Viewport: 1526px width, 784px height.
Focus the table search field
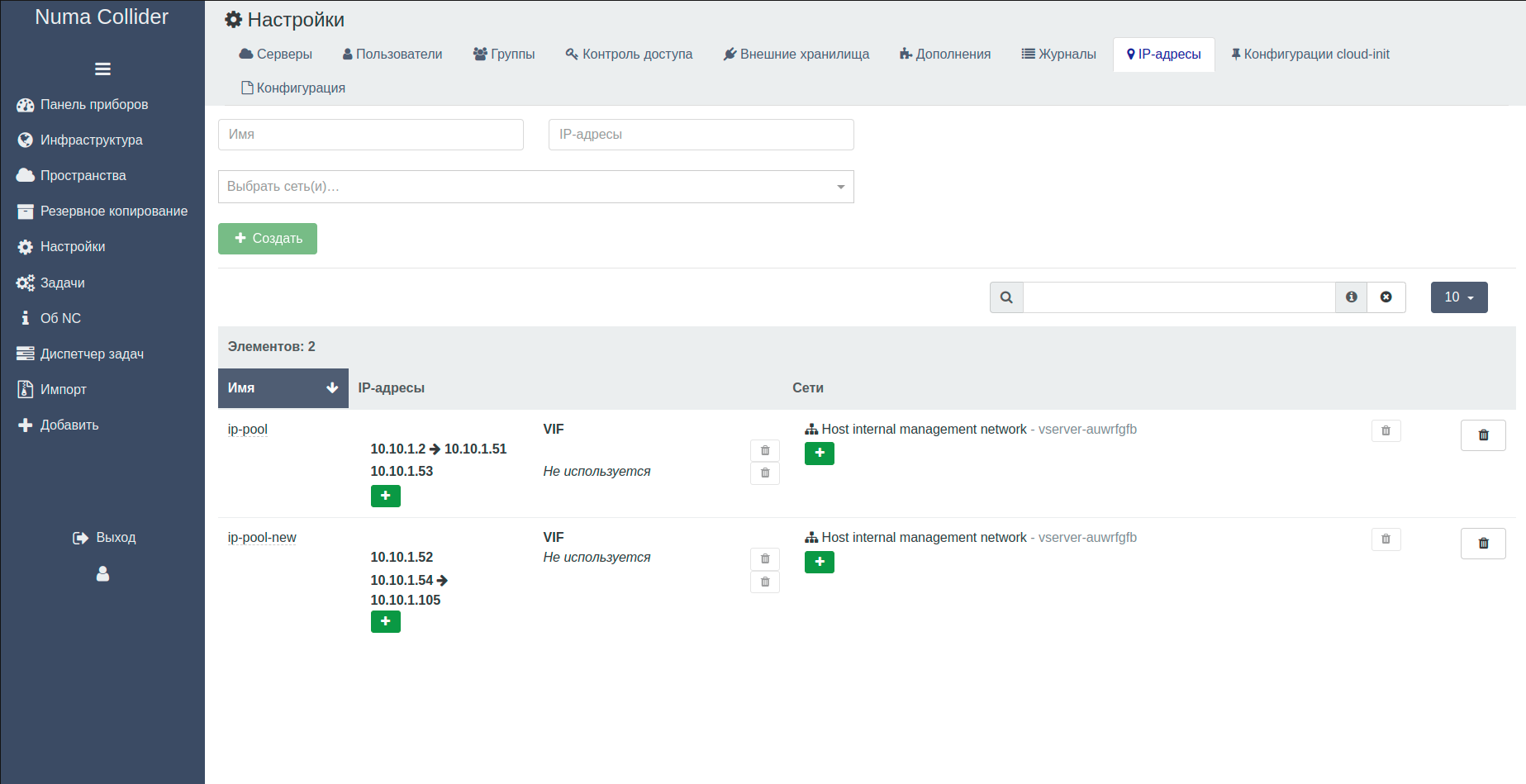pos(1179,297)
